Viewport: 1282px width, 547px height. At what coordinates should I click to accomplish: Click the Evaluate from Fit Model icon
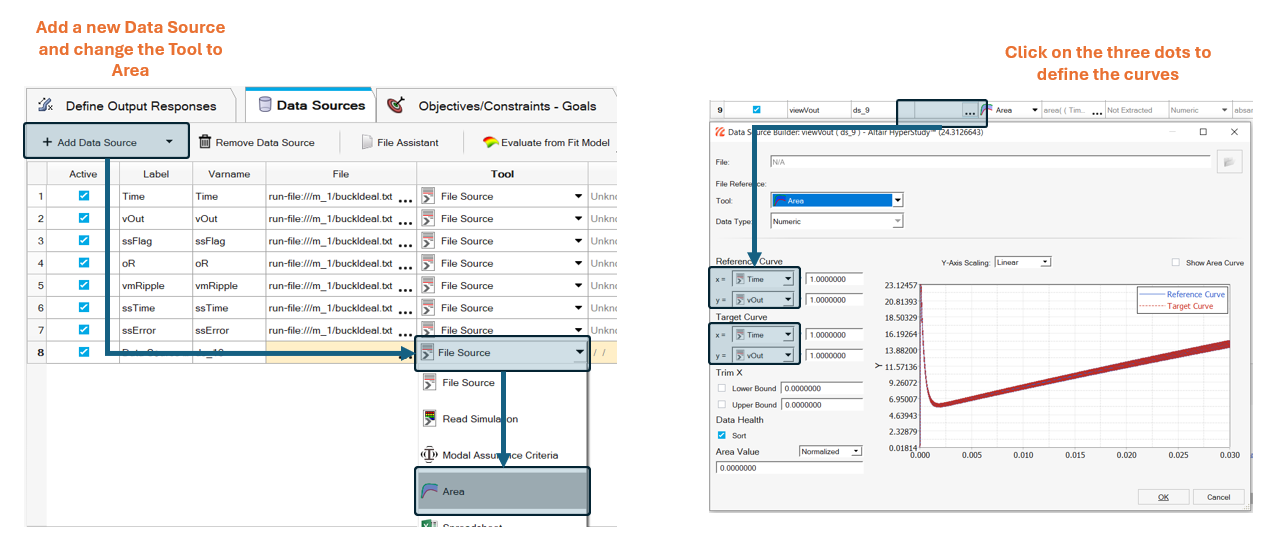pyautogui.click(x=491, y=142)
